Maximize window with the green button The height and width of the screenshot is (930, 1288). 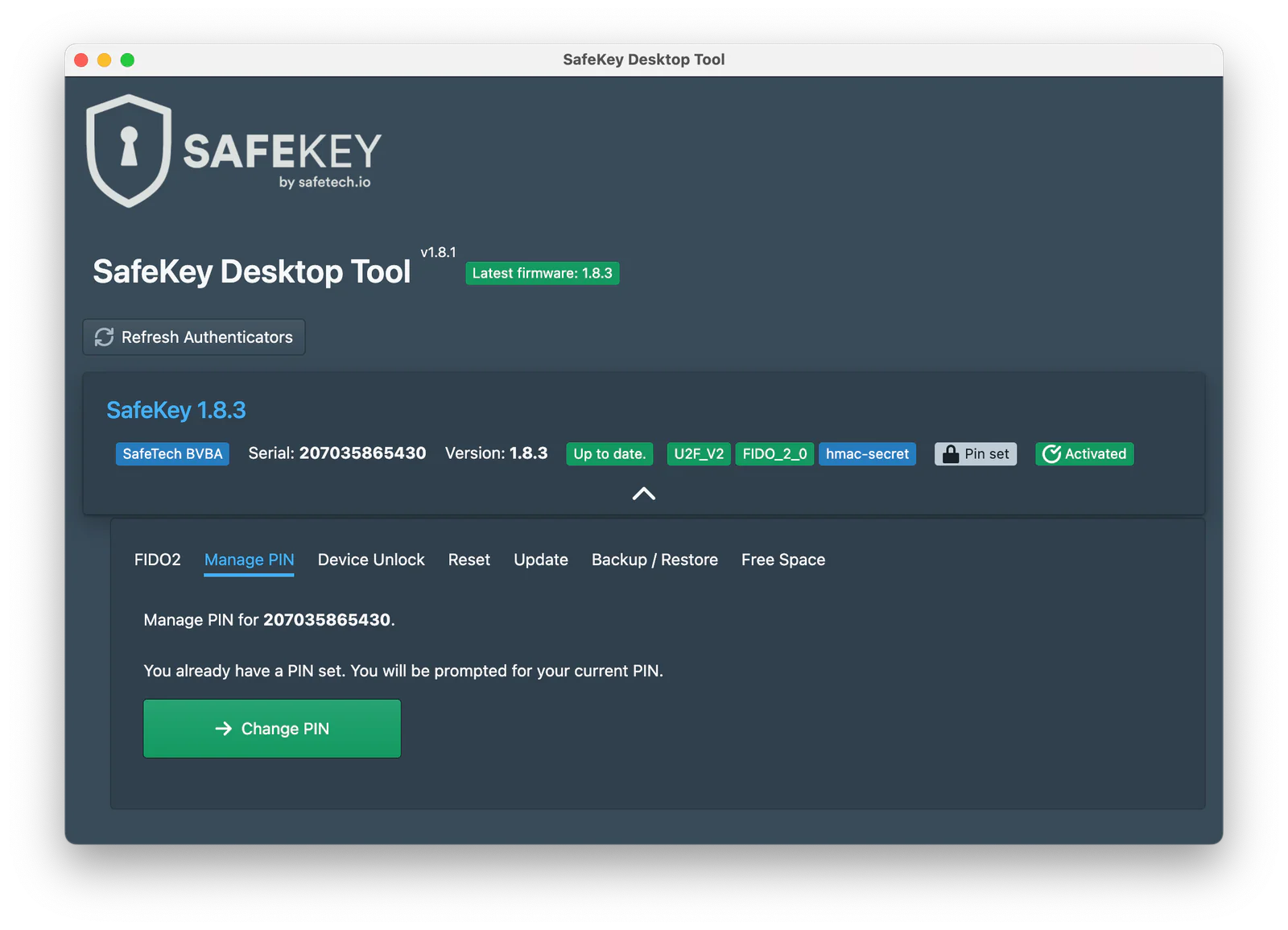[127, 60]
